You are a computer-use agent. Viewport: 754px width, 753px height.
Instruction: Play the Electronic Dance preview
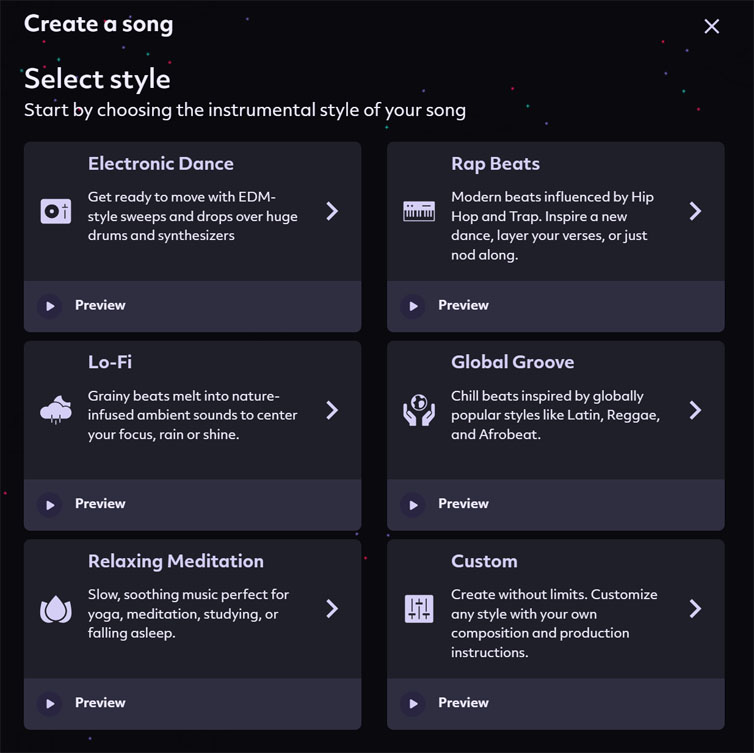point(50,306)
